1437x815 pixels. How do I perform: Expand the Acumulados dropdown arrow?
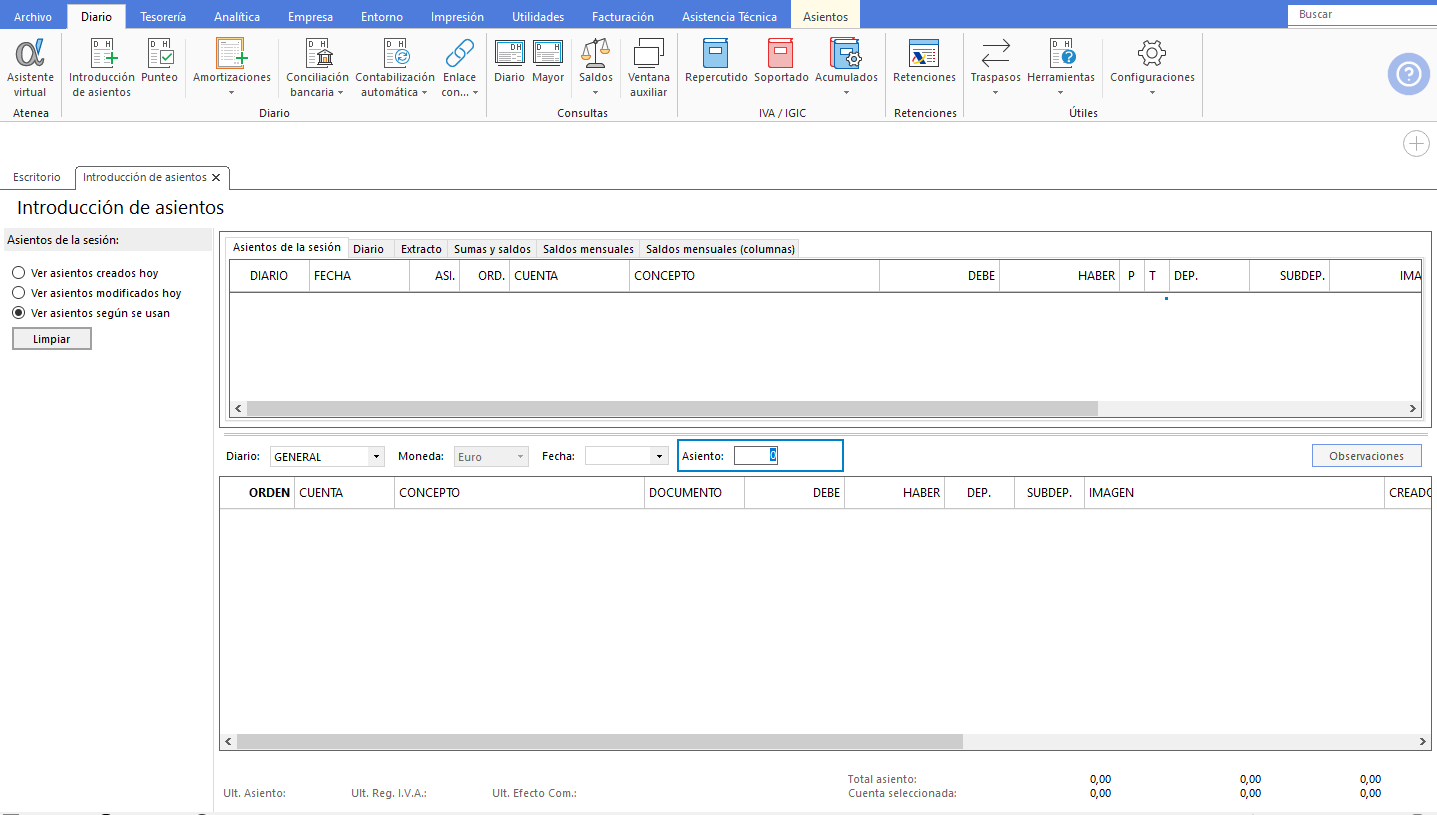846,93
